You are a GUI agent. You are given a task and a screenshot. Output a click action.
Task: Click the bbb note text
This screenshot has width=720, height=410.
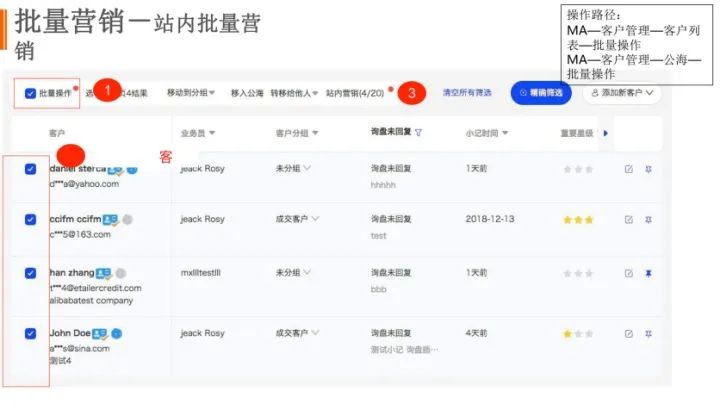[378, 289]
